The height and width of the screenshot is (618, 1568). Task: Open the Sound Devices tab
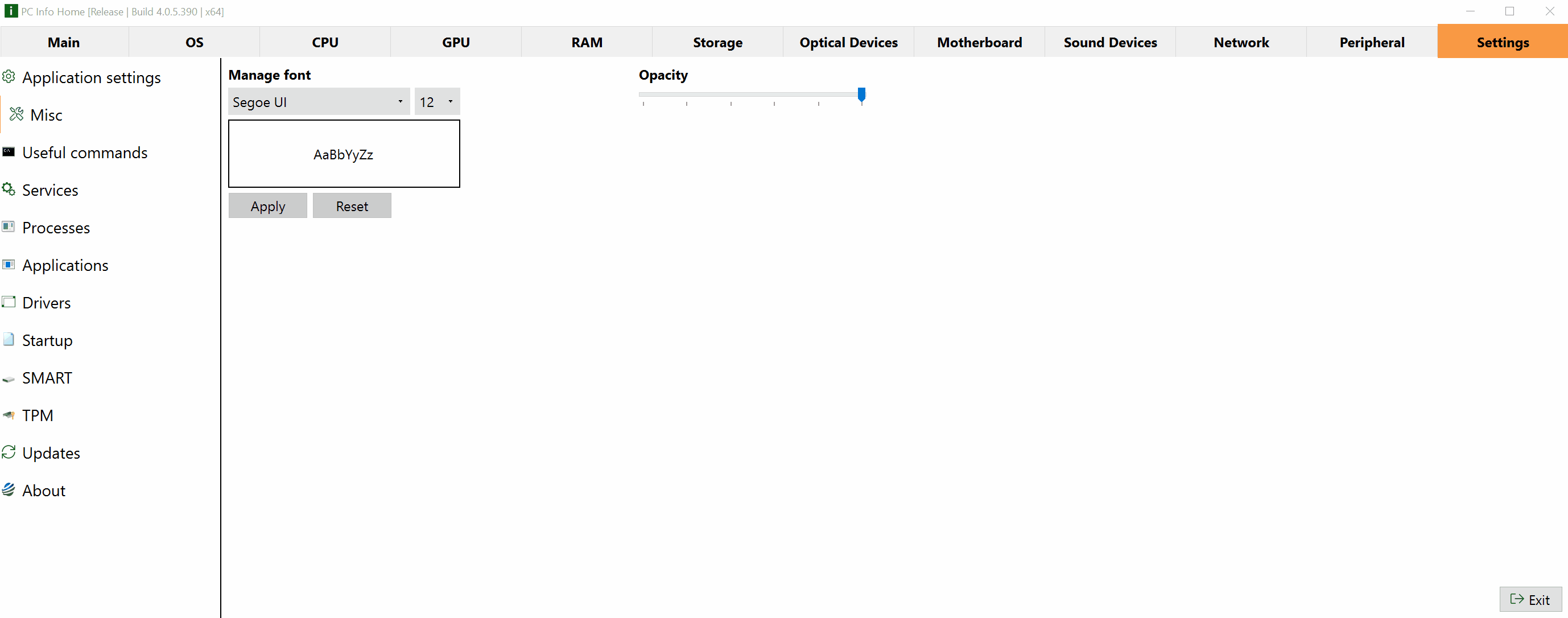pyautogui.click(x=1110, y=42)
